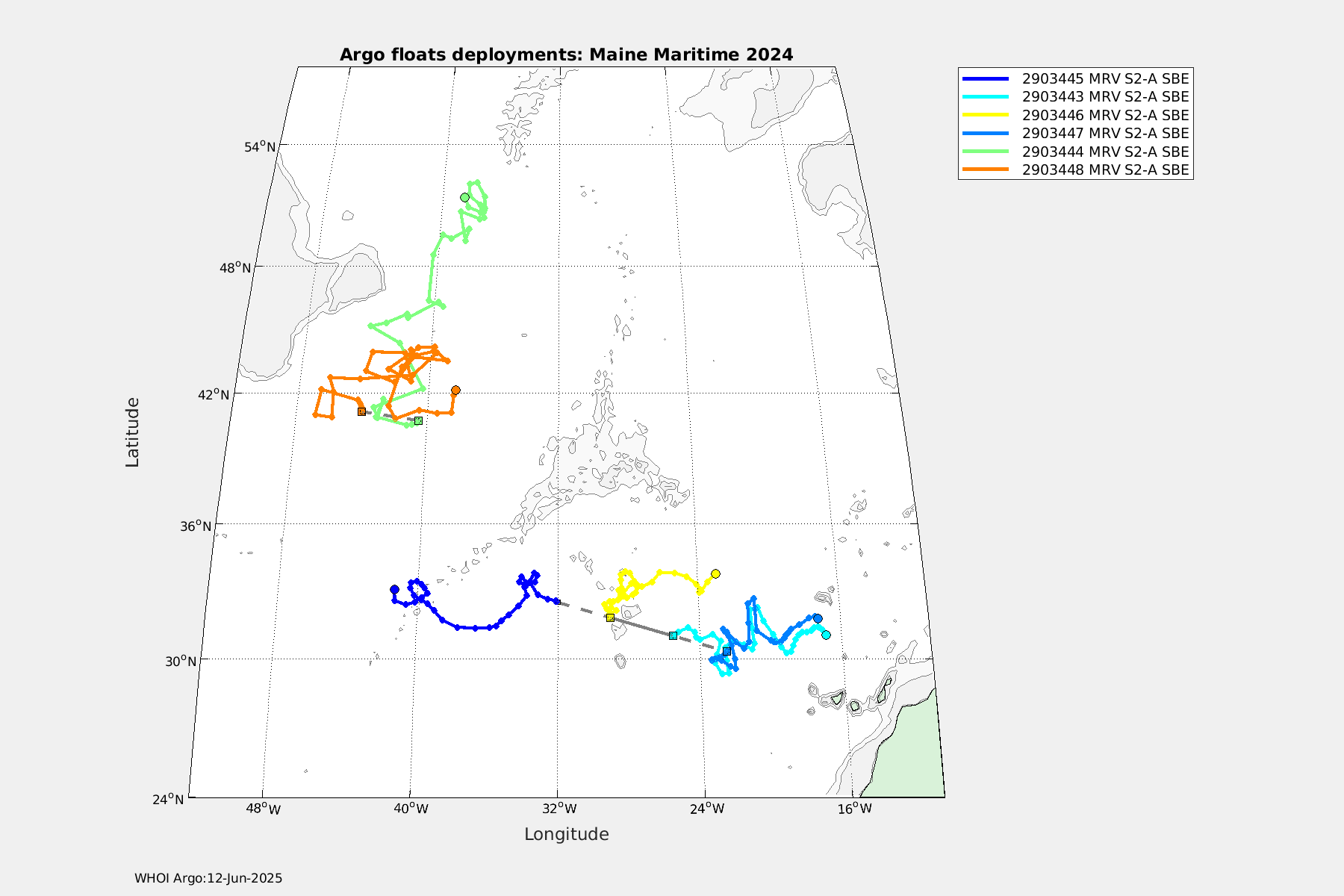
Task: Click the 16°W longitude tick label
Action: coord(854,809)
